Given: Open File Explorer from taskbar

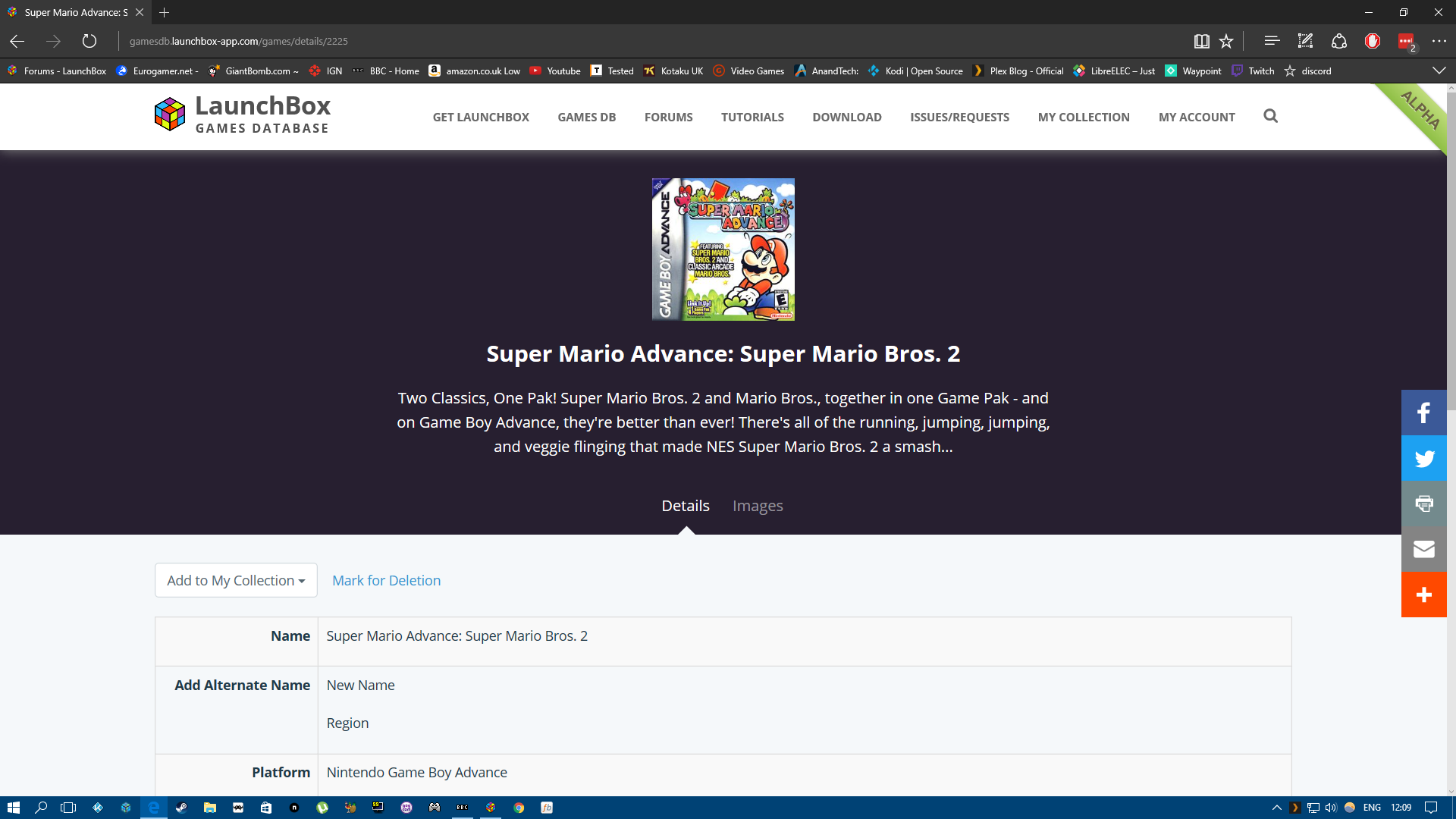Looking at the screenshot, I should [210, 808].
